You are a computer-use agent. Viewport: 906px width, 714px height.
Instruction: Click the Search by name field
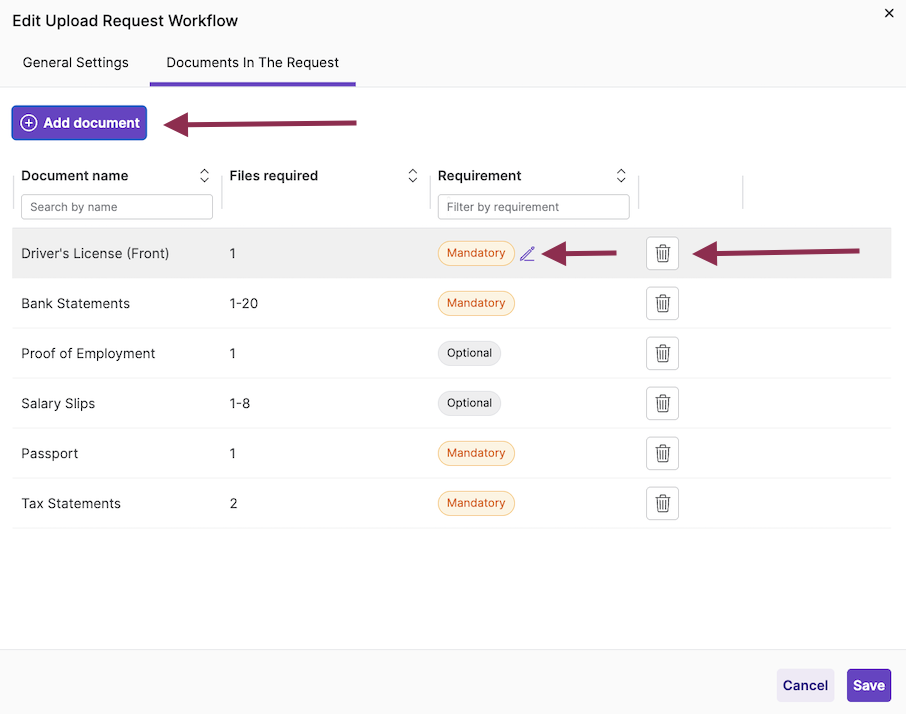[116, 206]
